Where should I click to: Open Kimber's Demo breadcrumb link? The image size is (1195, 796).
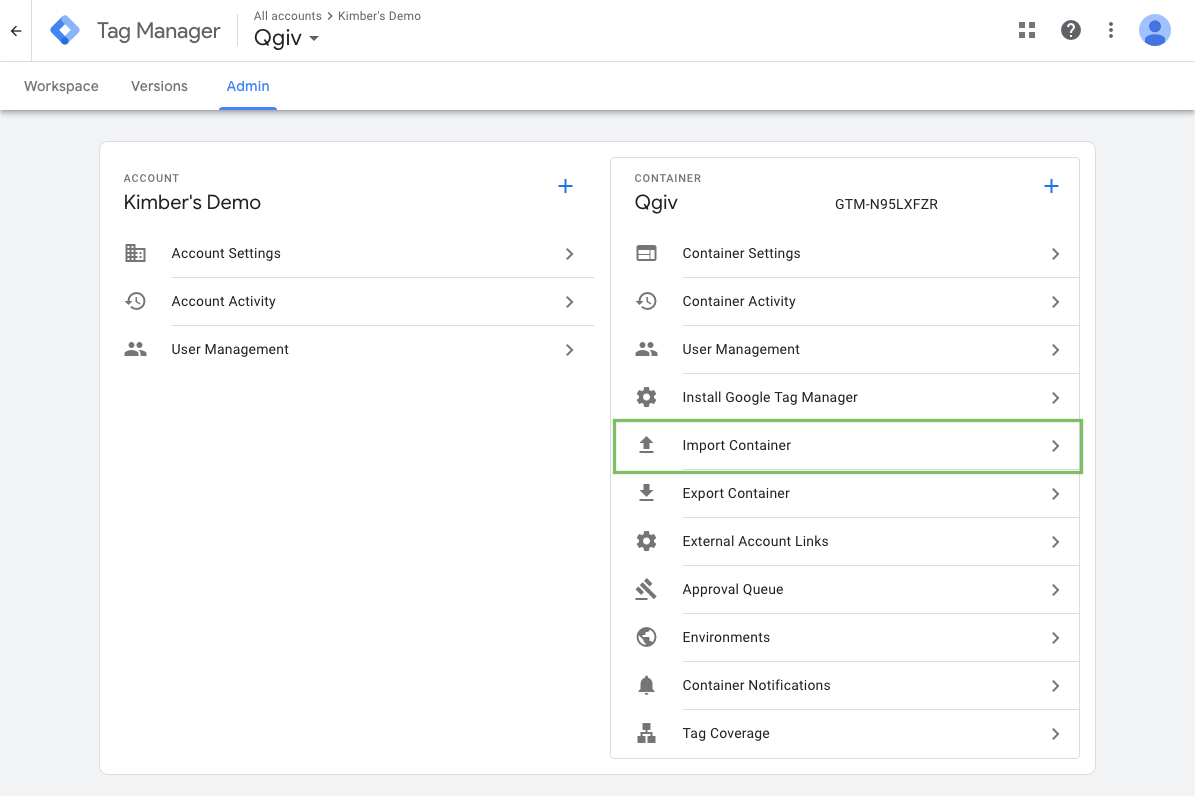[x=379, y=16]
